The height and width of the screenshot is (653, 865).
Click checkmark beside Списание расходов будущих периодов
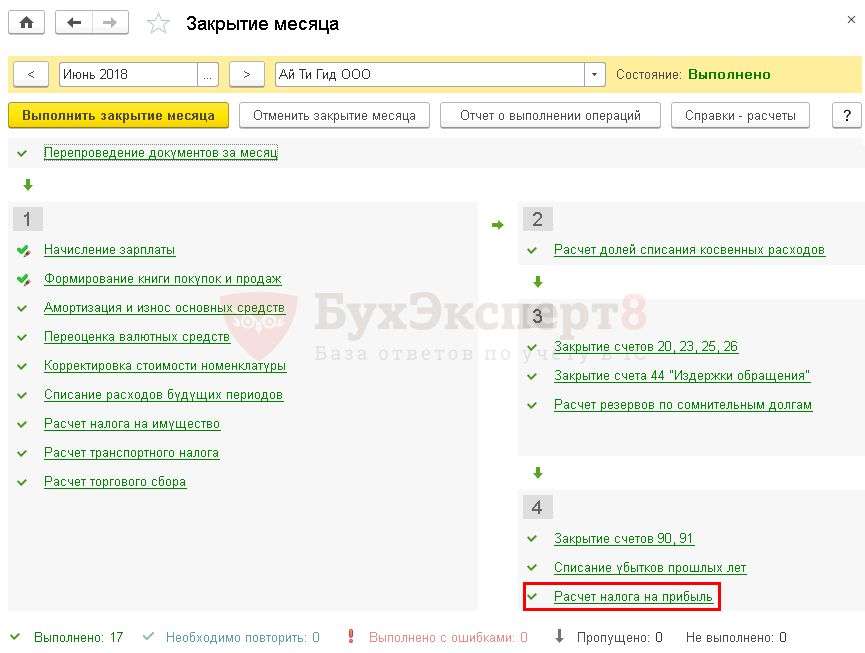click(22, 395)
